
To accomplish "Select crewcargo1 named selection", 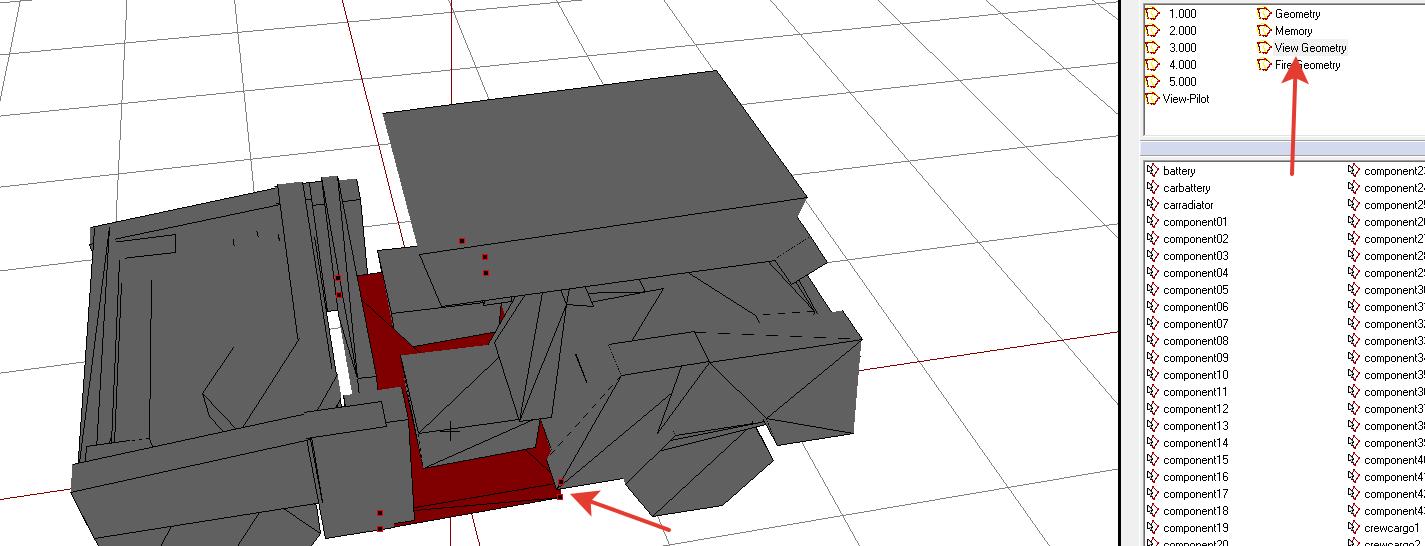I will pos(1391,528).
